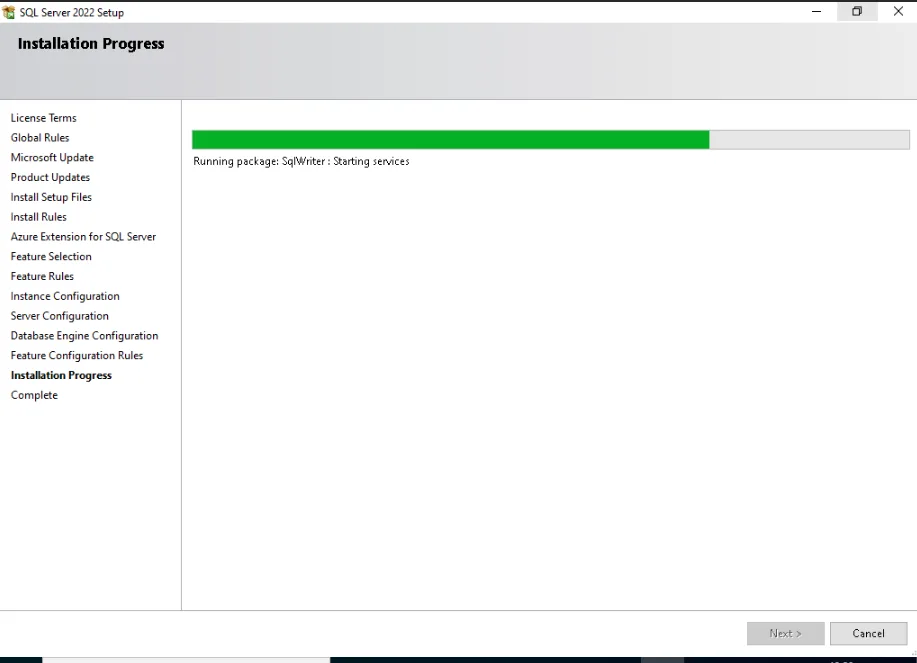
Task: Select Server Configuration step
Action: click(x=60, y=316)
